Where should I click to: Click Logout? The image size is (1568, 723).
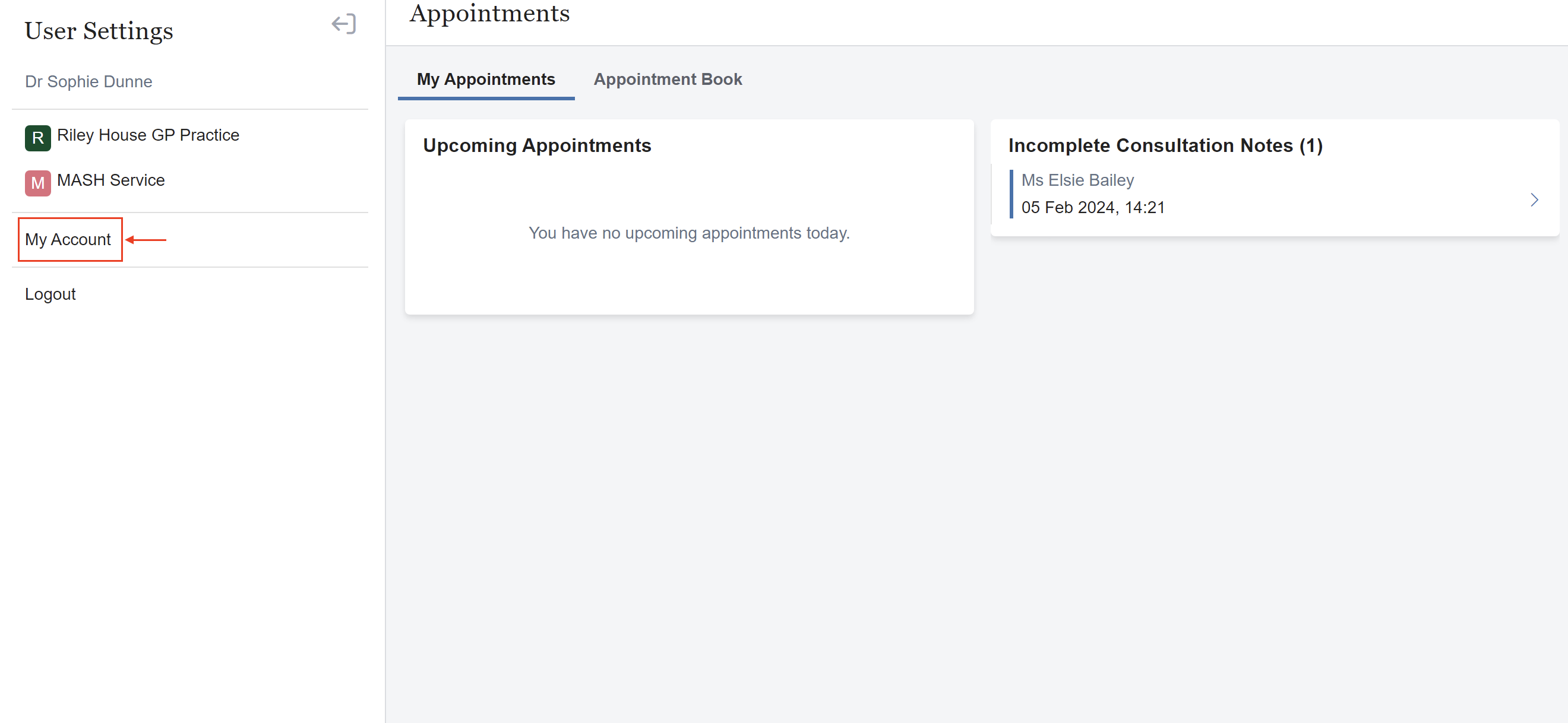click(x=50, y=294)
